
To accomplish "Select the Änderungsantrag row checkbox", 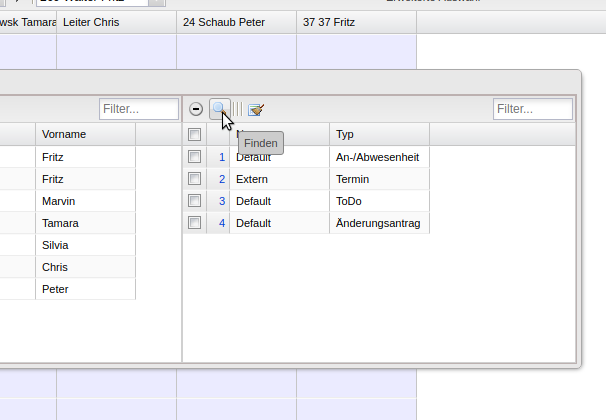I will 195,223.
